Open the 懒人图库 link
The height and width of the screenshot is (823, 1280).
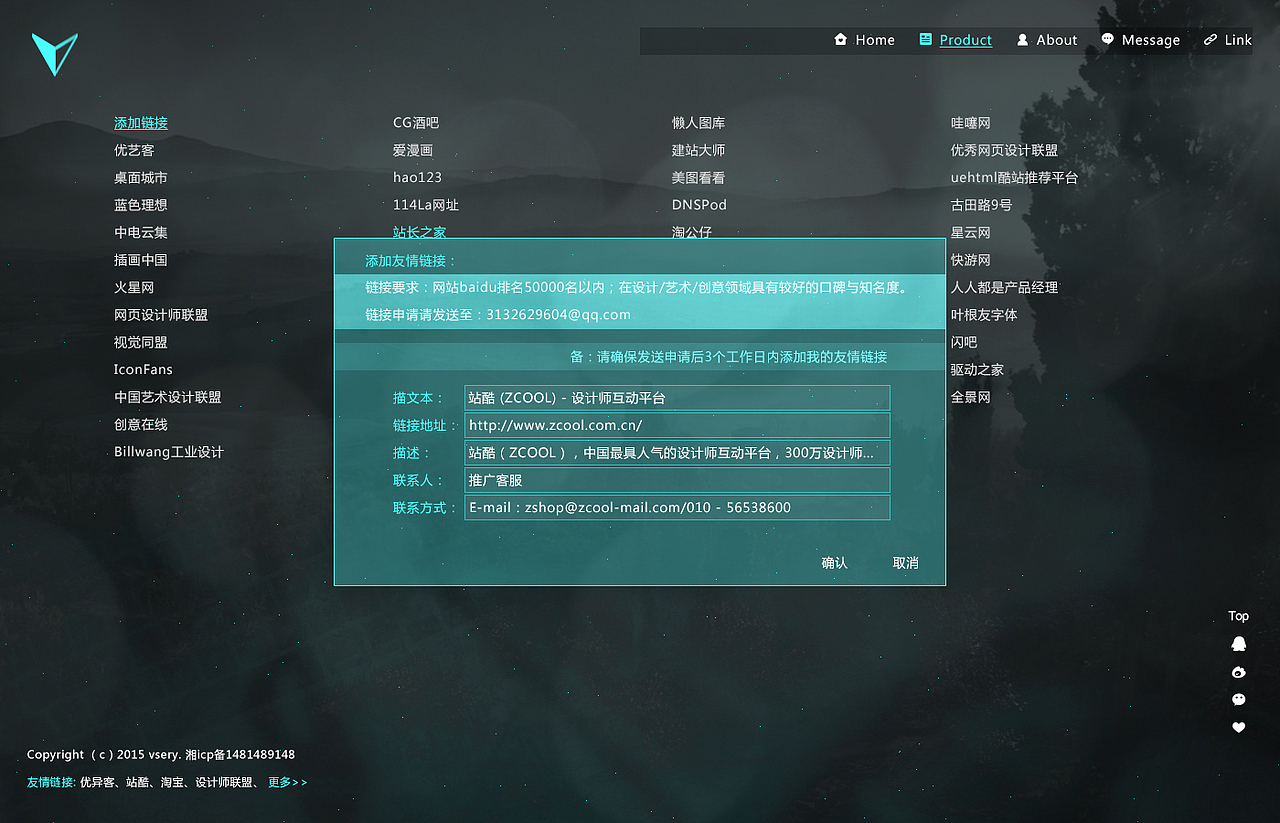(699, 123)
